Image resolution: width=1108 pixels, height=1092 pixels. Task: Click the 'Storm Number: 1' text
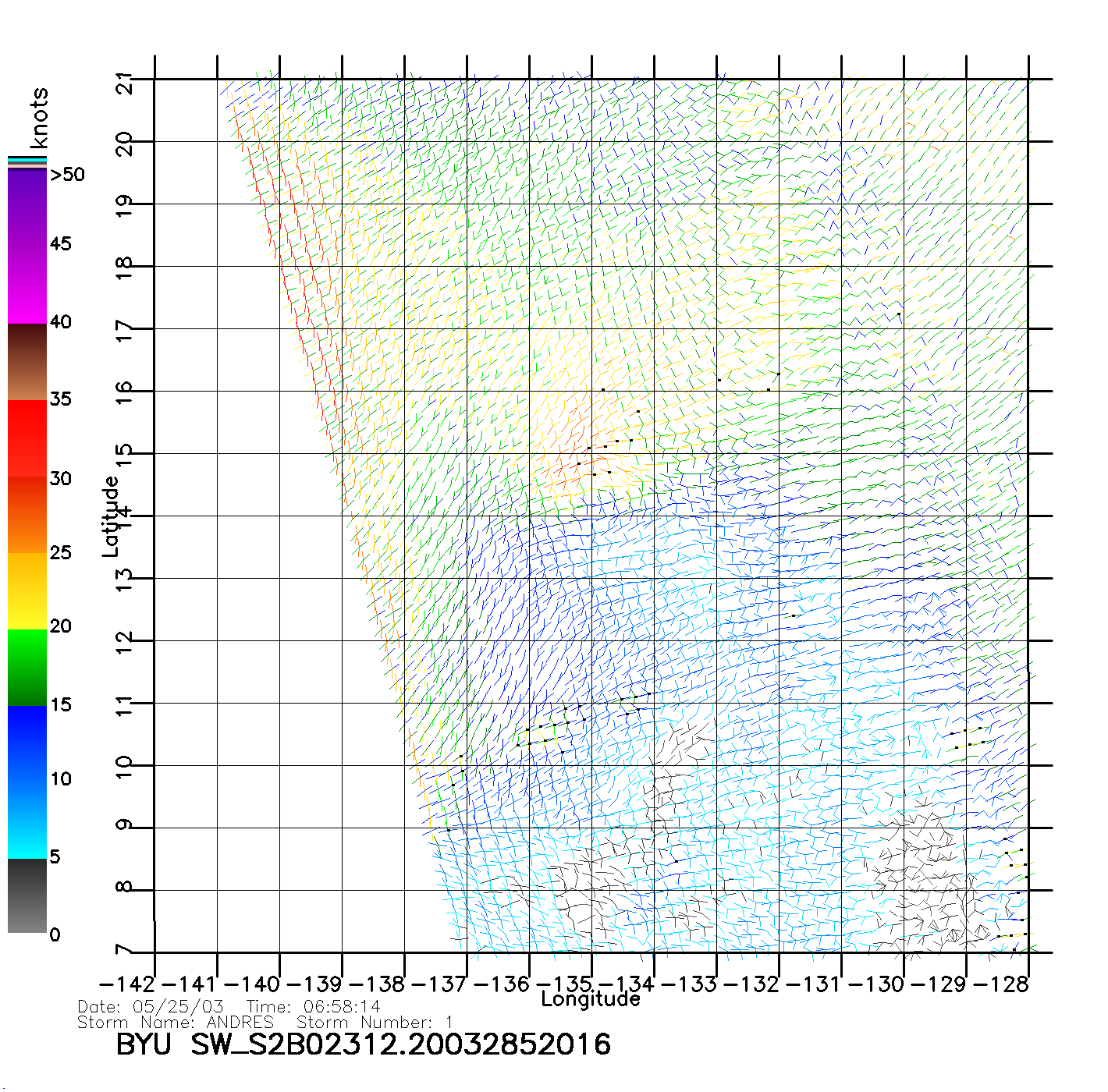[375, 1023]
